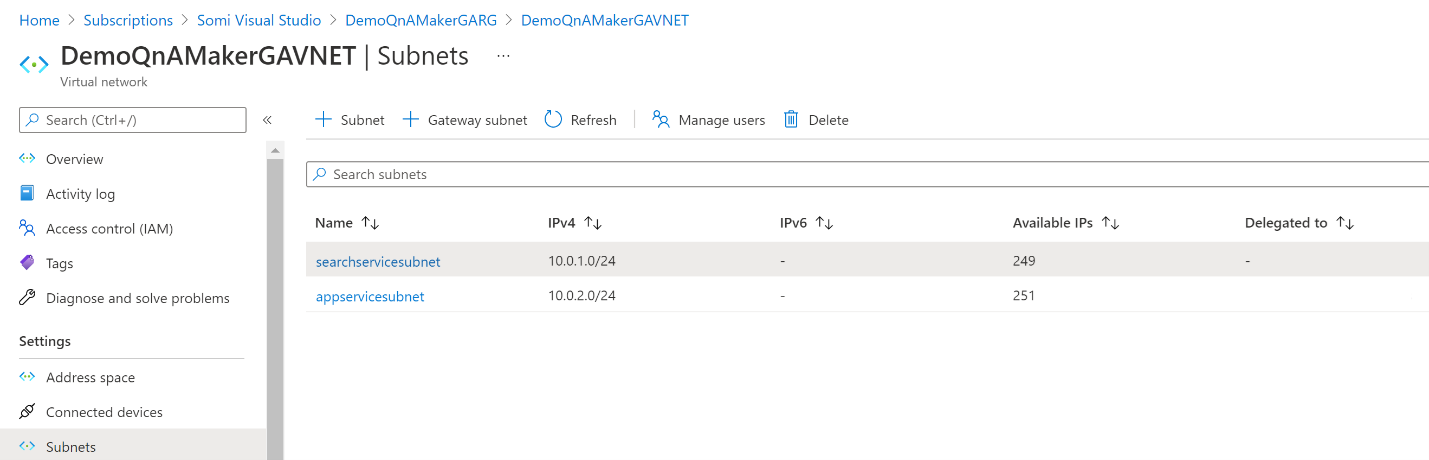Sort subnets by Name column

[x=370, y=223]
